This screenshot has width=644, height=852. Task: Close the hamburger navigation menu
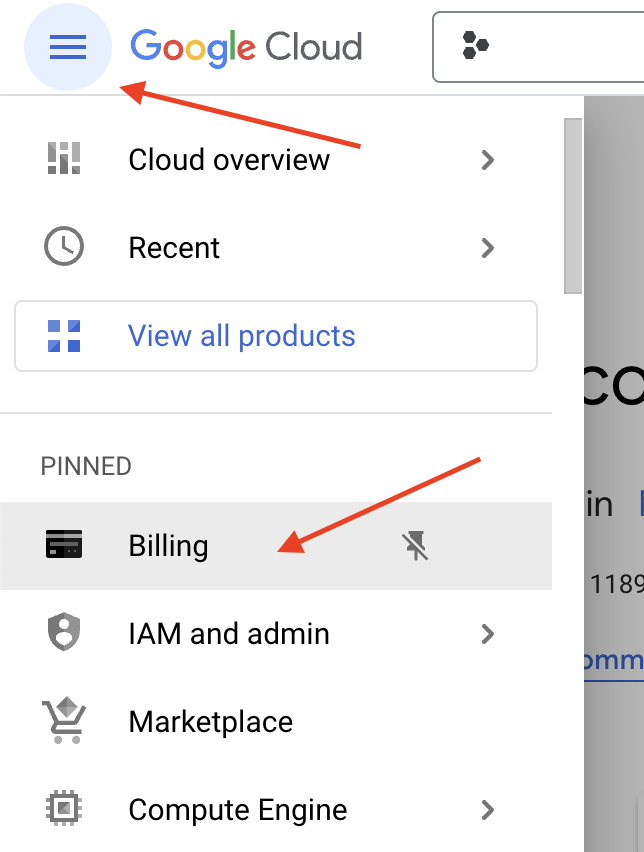coord(68,47)
